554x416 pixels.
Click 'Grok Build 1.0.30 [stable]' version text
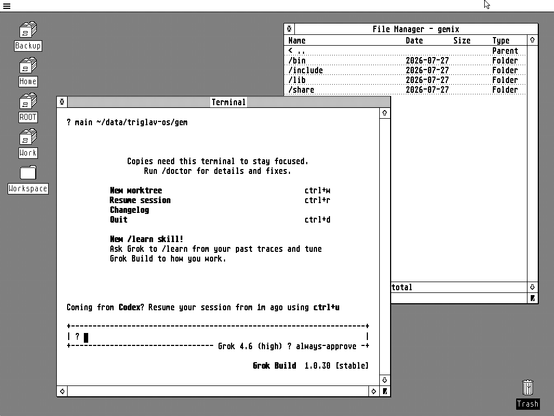(311, 365)
